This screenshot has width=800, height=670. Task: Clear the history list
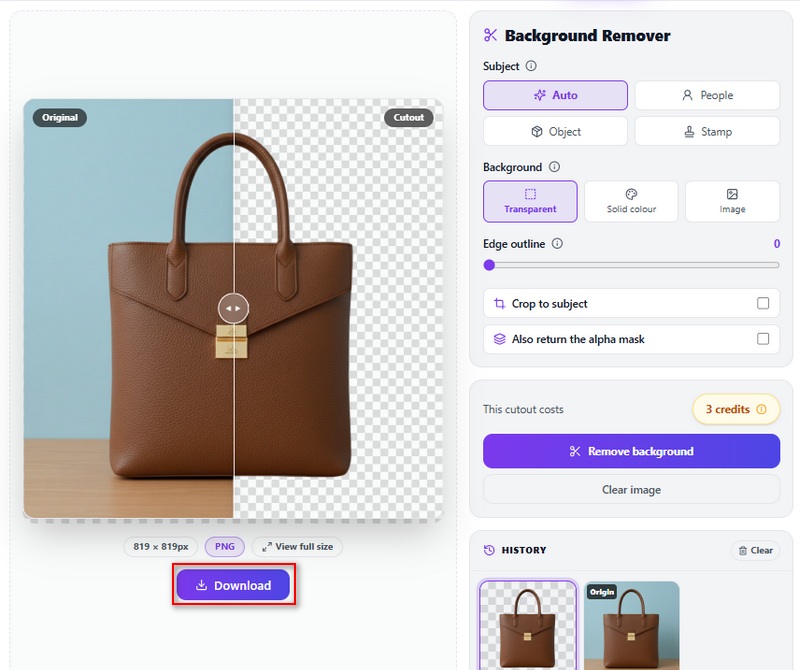756,550
